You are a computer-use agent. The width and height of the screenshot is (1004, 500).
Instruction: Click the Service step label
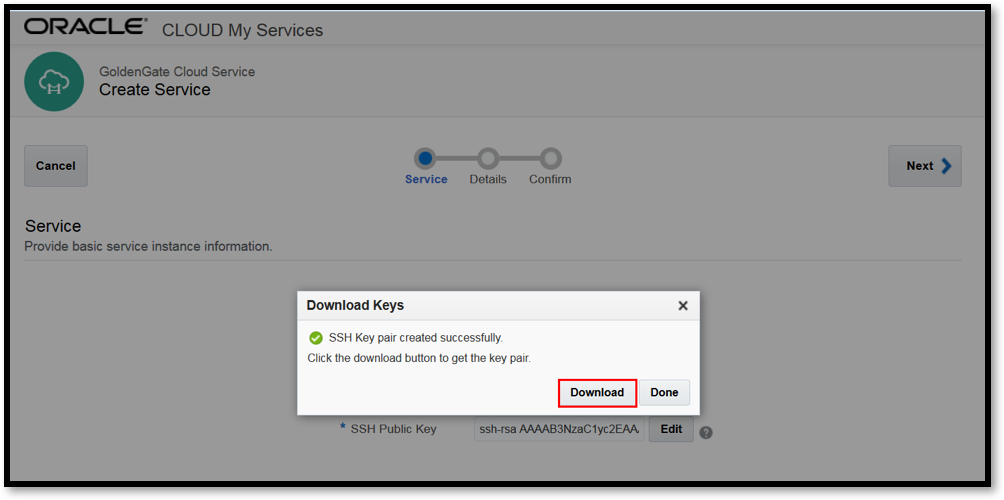426,179
